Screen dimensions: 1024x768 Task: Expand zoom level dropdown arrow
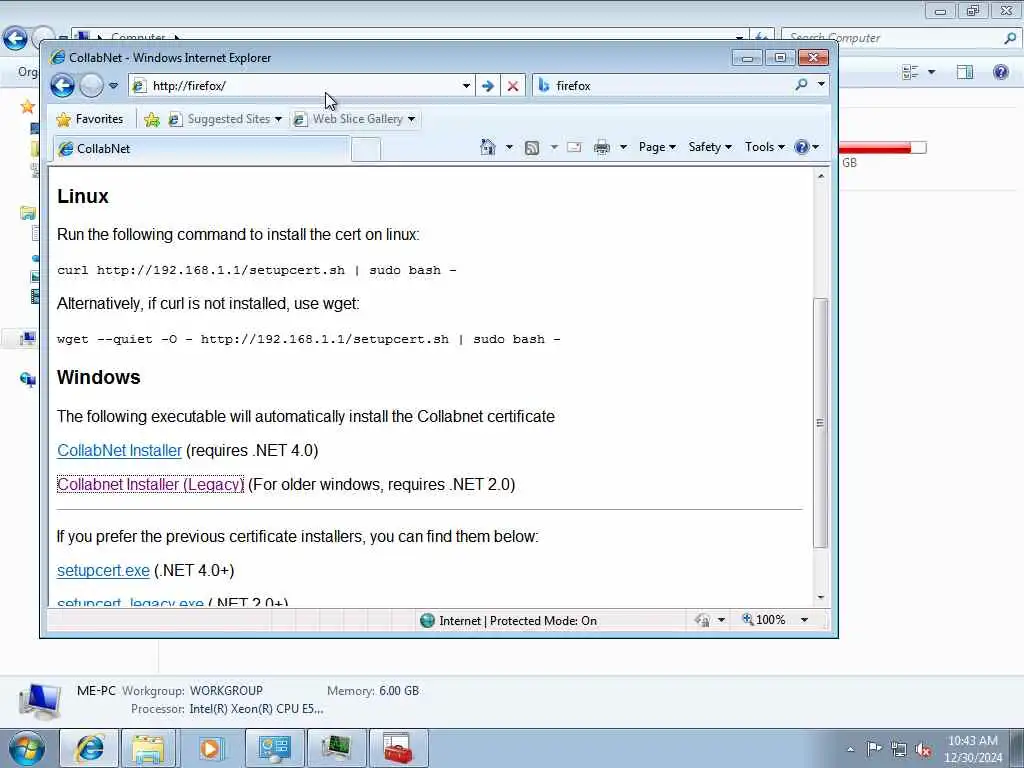(805, 620)
